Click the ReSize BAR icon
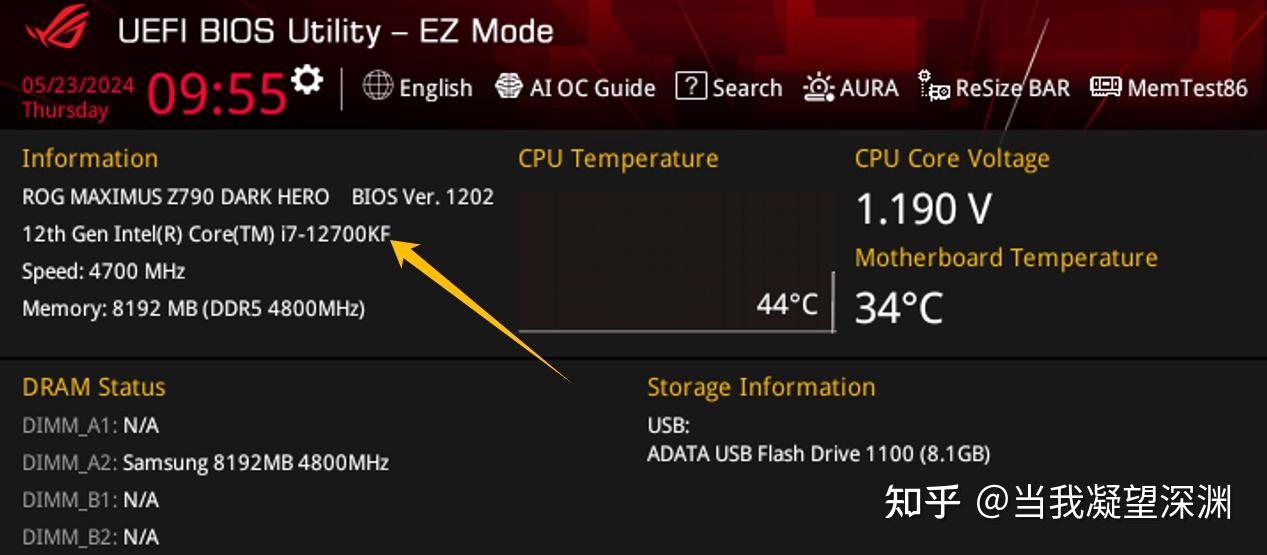This screenshot has height=555, width=1267. (934, 87)
